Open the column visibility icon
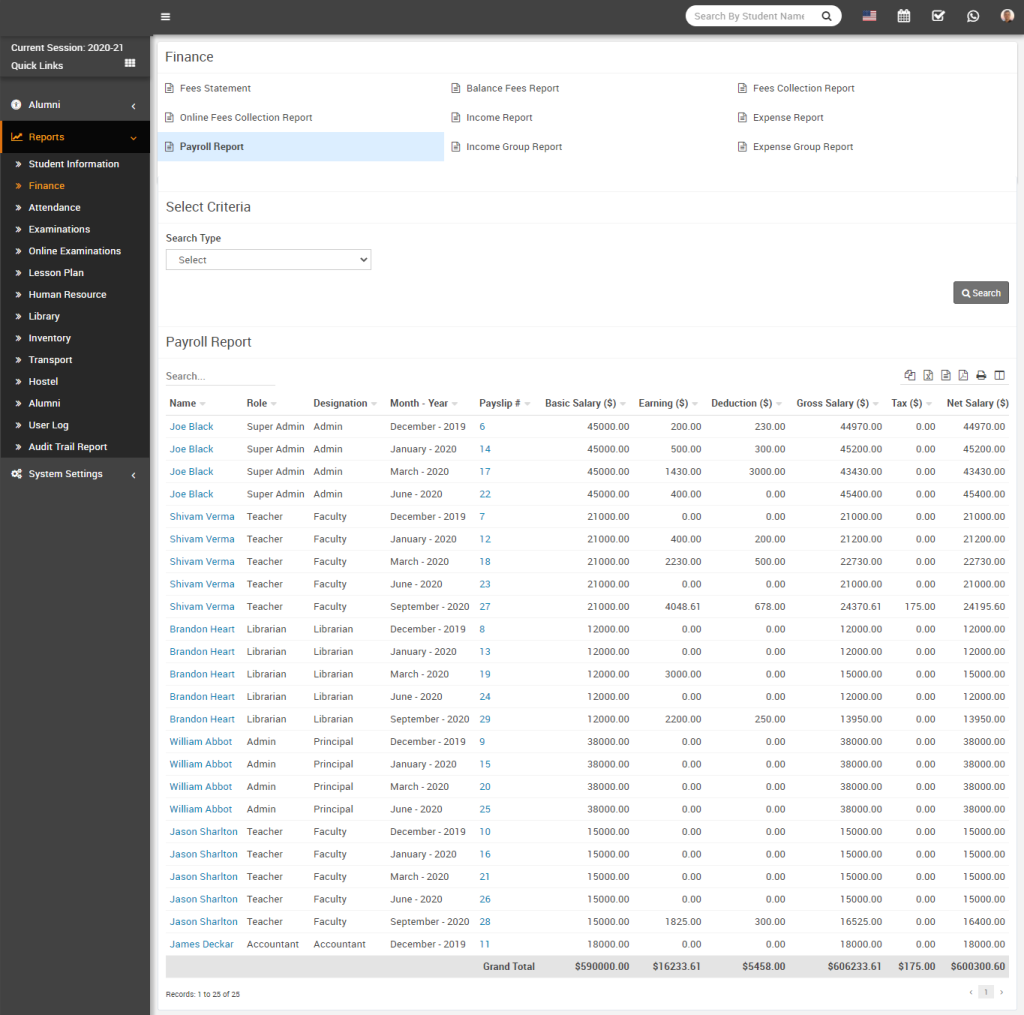 tap(999, 375)
